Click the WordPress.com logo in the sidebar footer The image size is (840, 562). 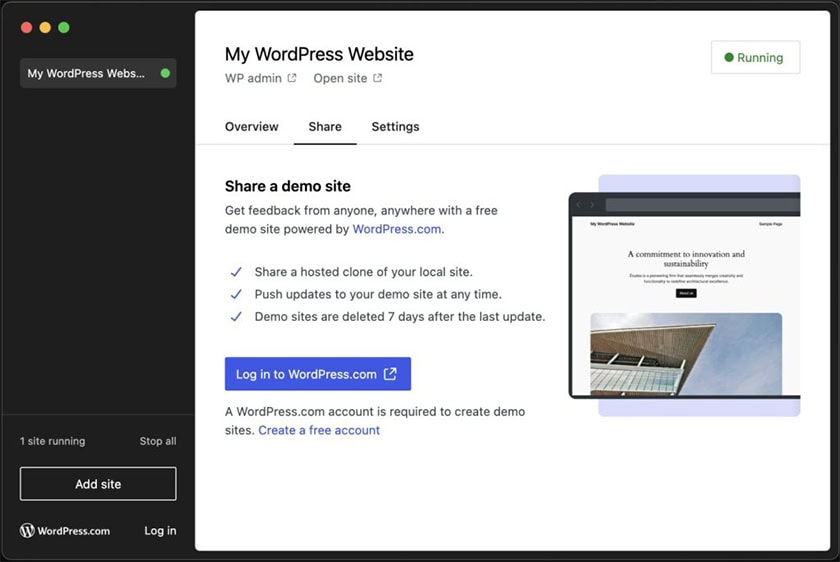click(x=65, y=531)
